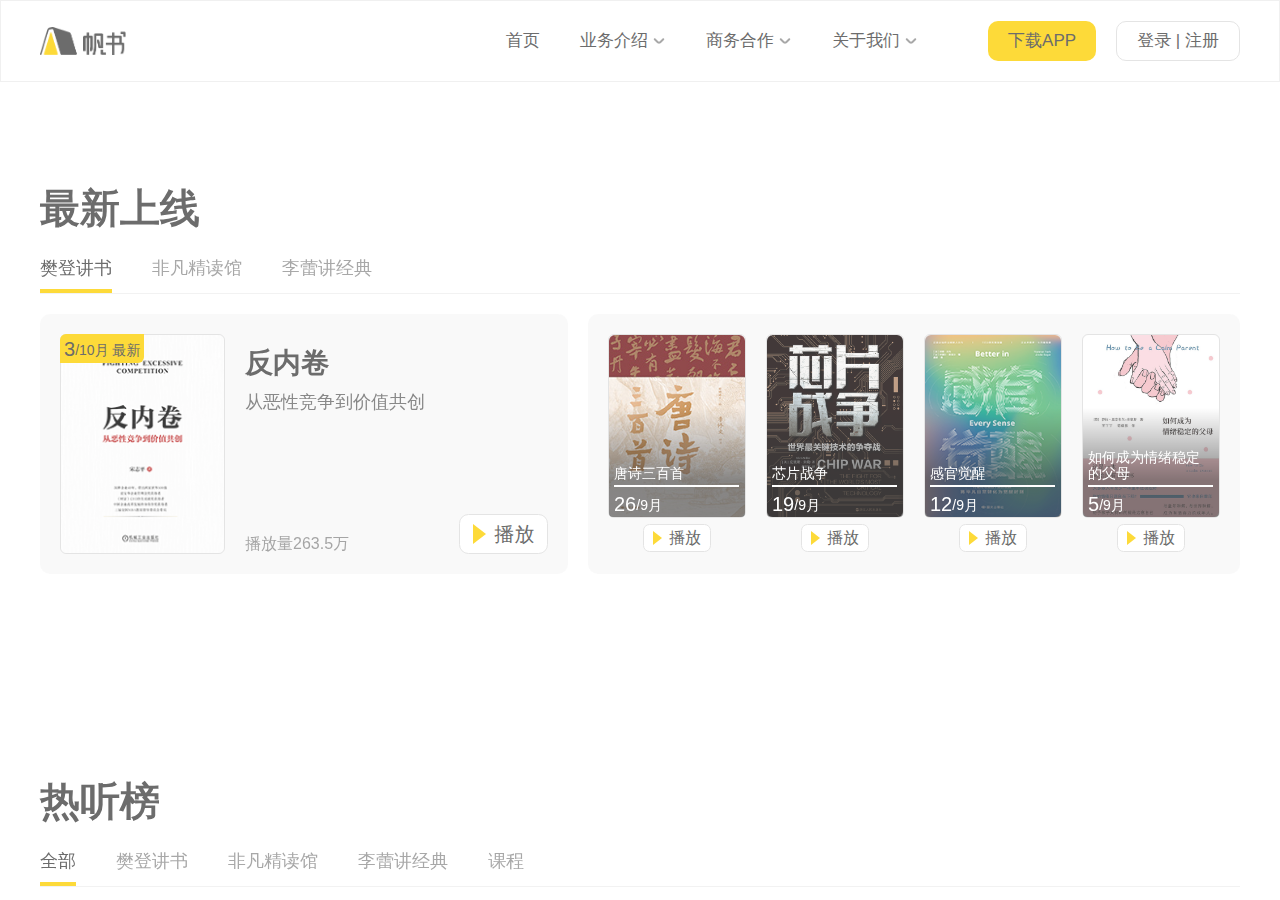
Task: Select 全部 tab under 热听榜
Action: pyautogui.click(x=58, y=861)
